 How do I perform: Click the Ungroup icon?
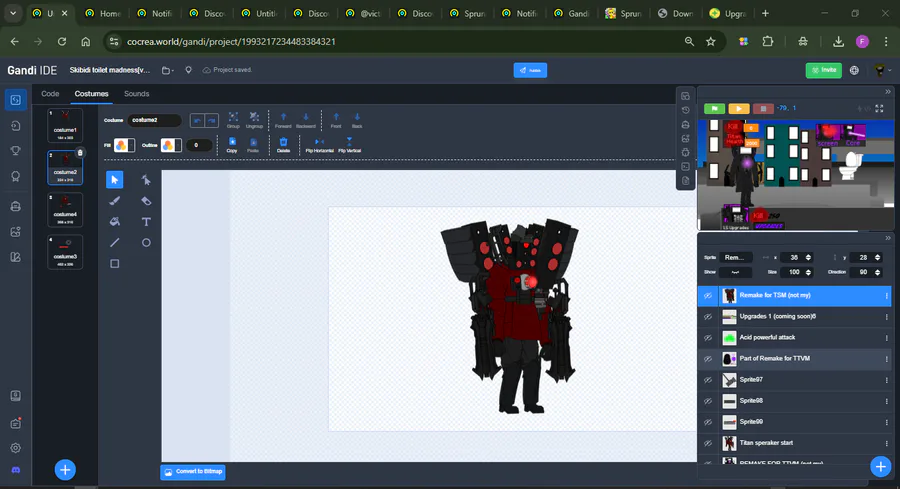pyautogui.click(x=254, y=120)
